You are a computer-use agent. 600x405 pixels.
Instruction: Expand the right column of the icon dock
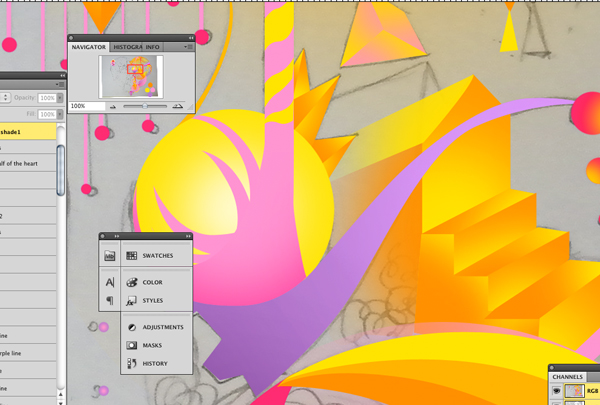point(188,236)
